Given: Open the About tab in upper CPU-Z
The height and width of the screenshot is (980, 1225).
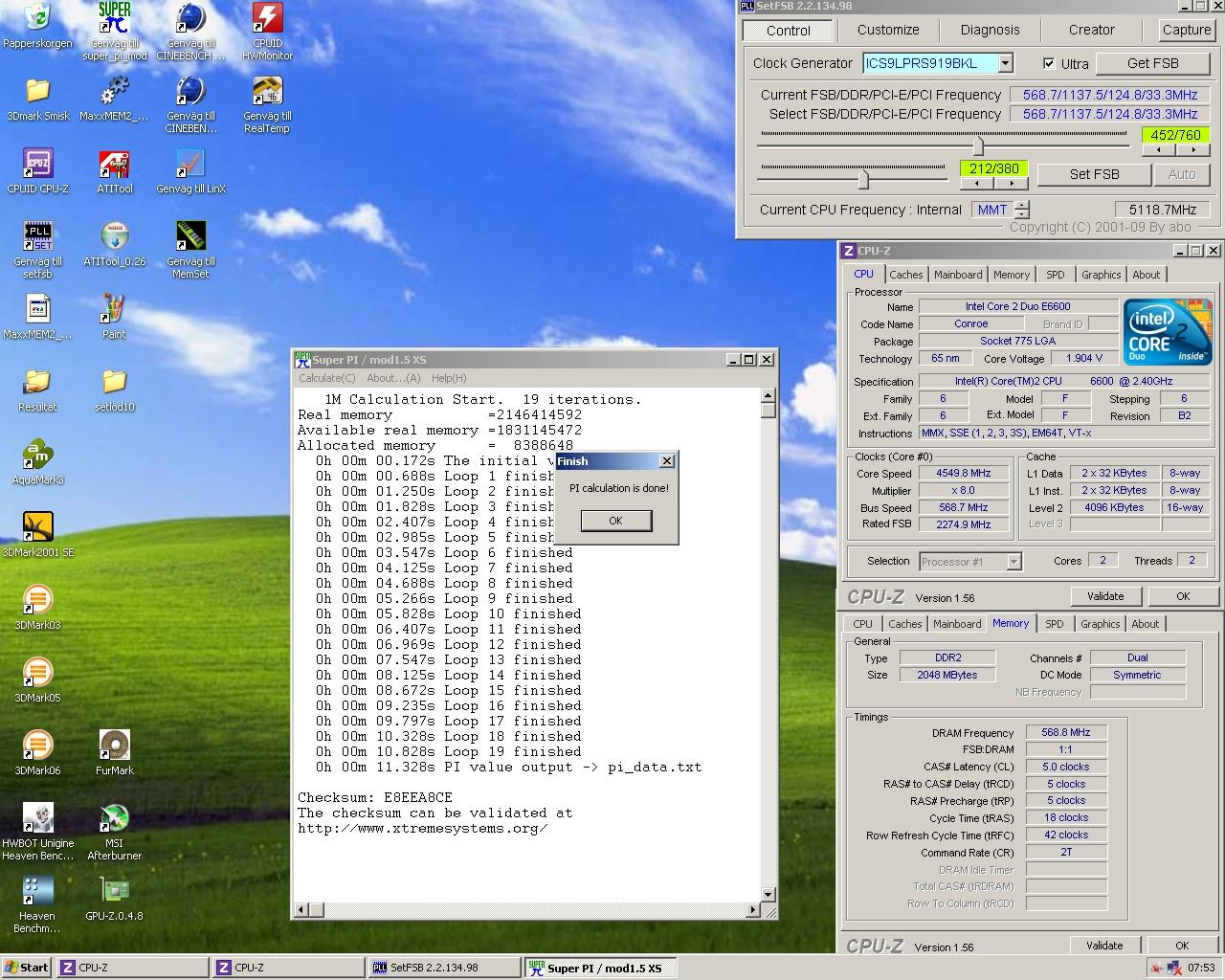Looking at the screenshot, I should click(x=1146, y=275).
